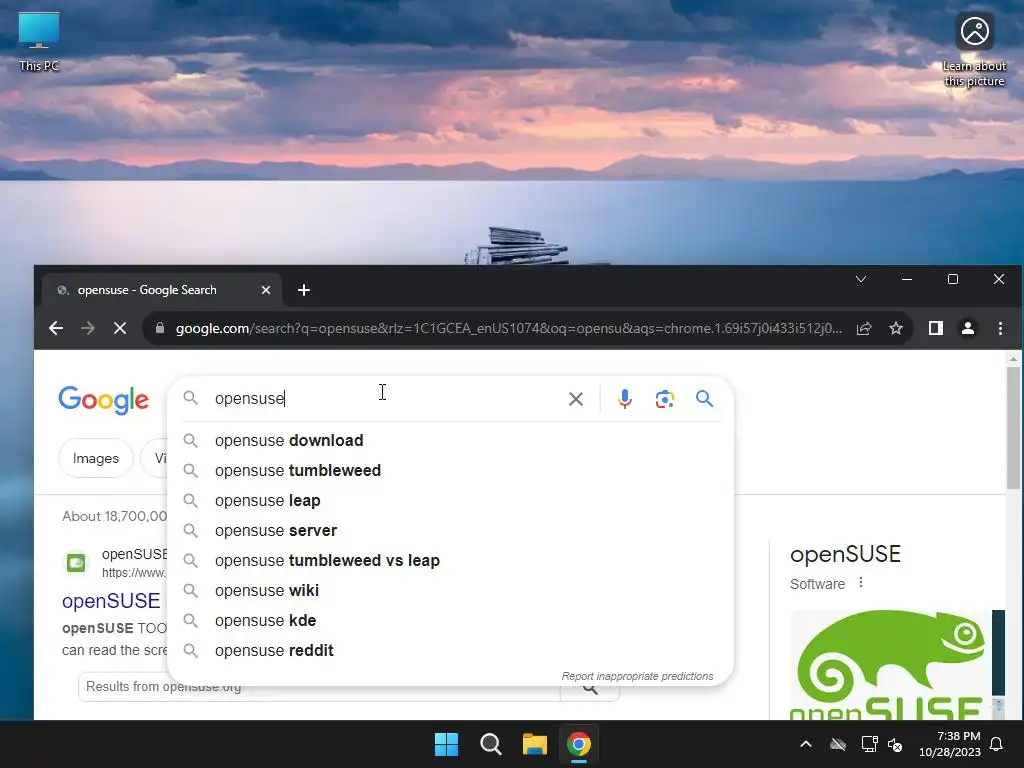
Task: Open Windows taskbar Search
Action: (490, 744)
